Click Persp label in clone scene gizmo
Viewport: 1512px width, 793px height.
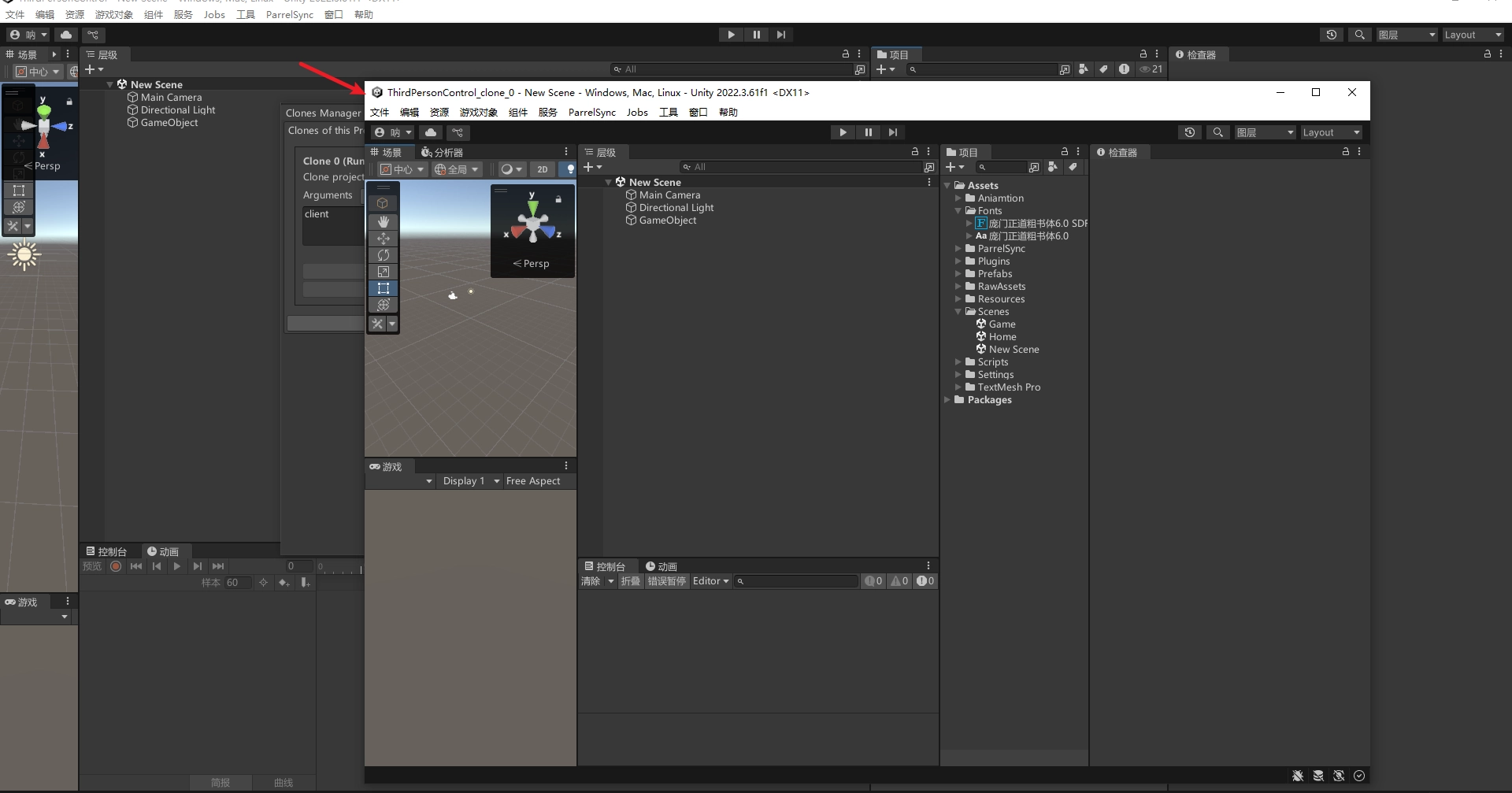point(532,264)
